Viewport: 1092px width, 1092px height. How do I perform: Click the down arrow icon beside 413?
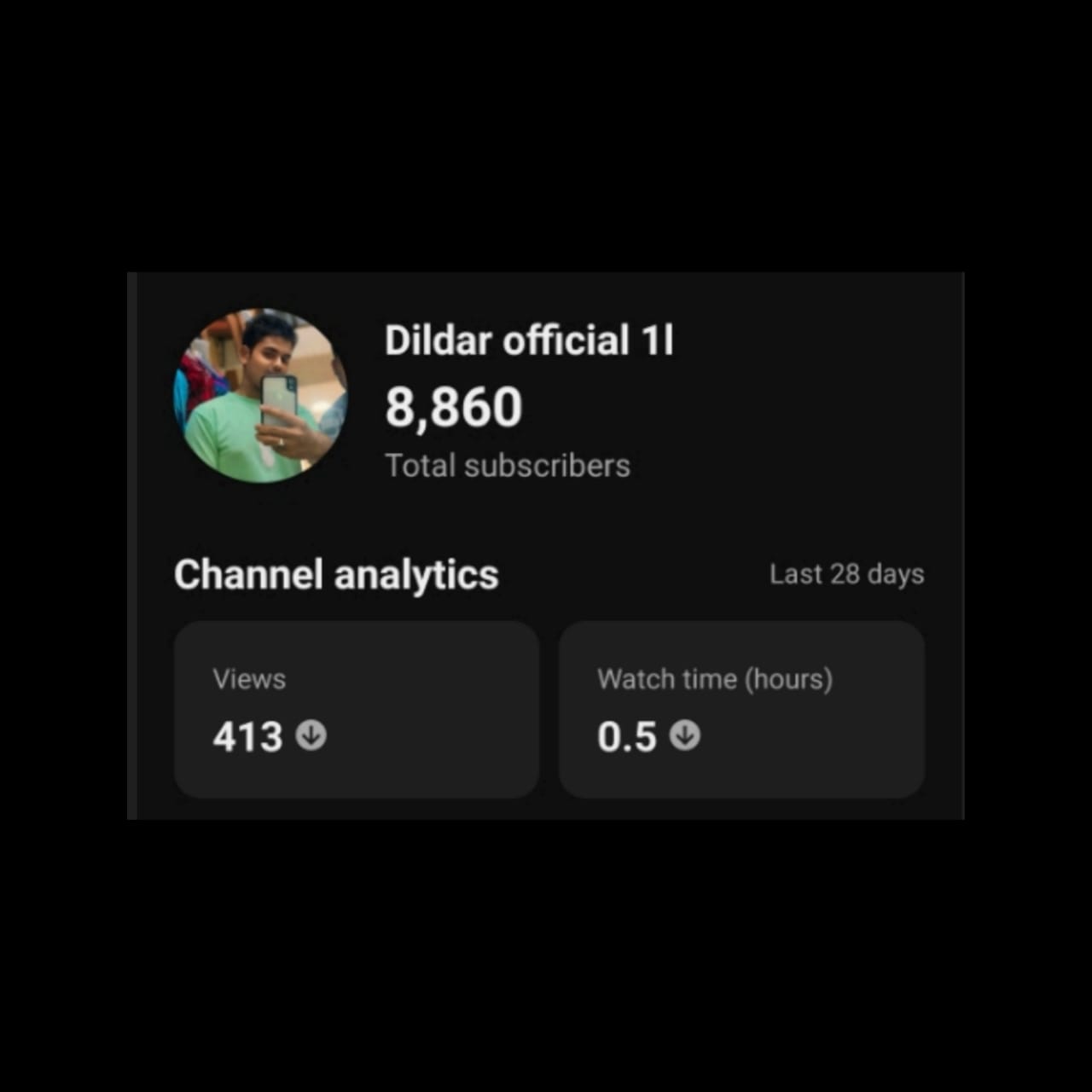pyautogui.click(x=311, y=735)
